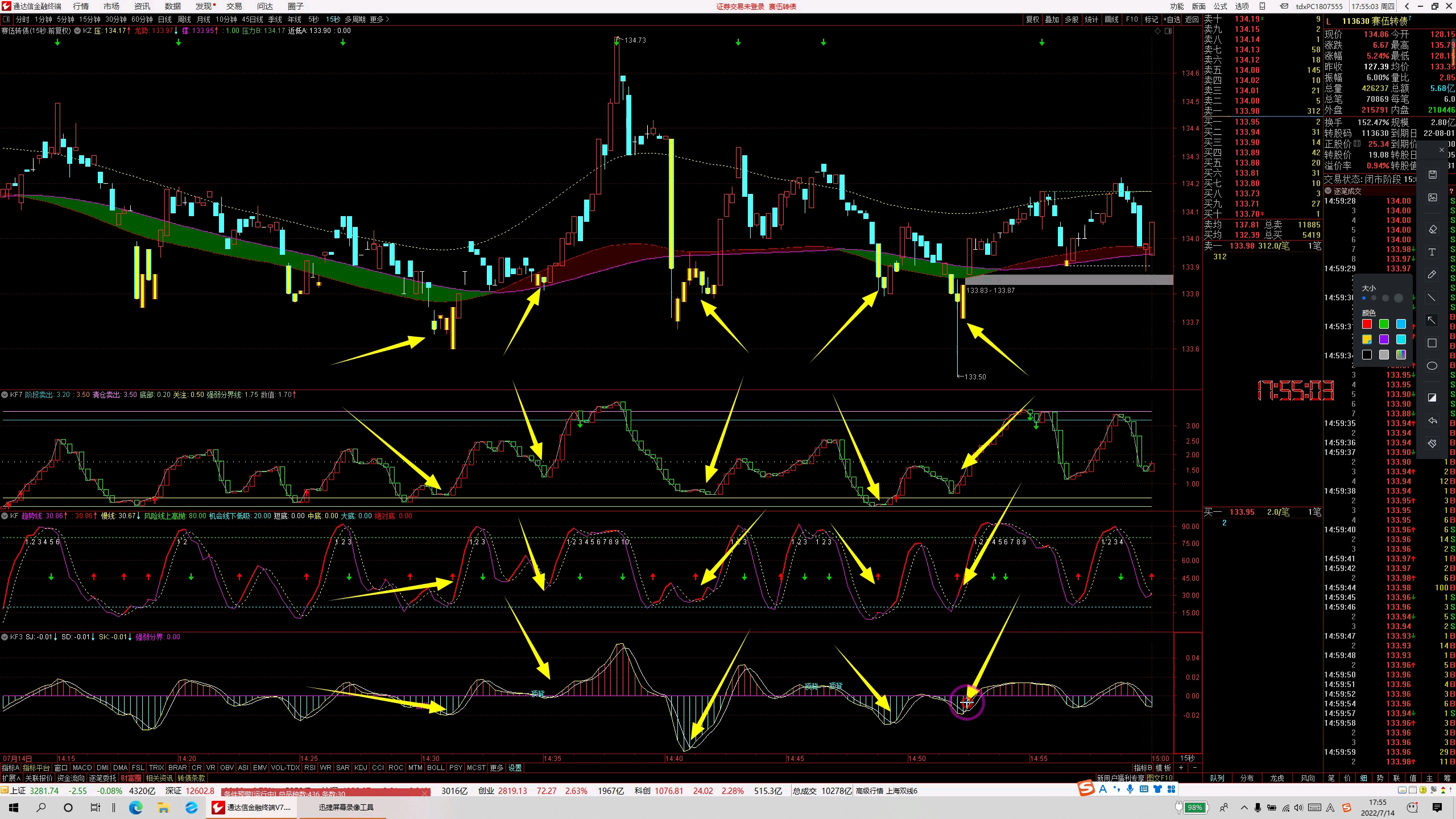Viewport: 1456px width, 819px height.
Task: Toggle the KF7 indicator panel circle icon
Action: pyautogui.click(x=5, y=394)
